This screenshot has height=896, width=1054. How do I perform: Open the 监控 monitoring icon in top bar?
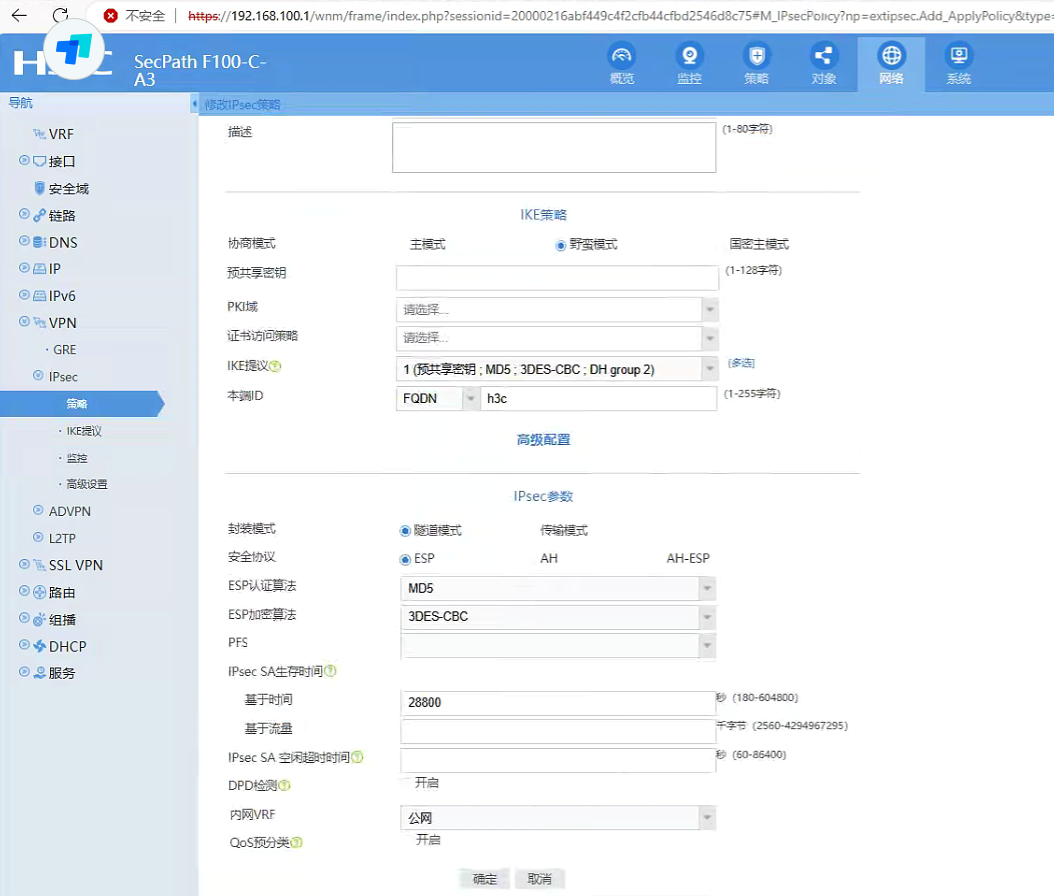689,63
